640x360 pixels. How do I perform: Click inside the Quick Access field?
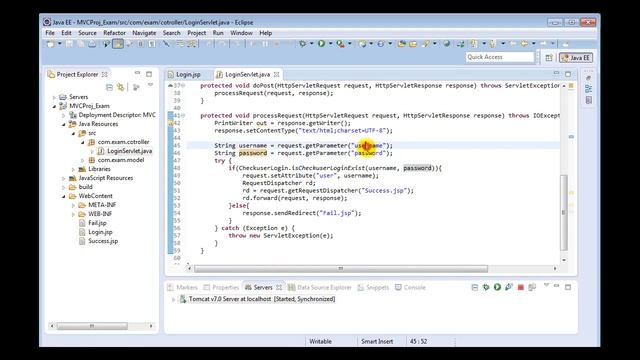(500, 57)
